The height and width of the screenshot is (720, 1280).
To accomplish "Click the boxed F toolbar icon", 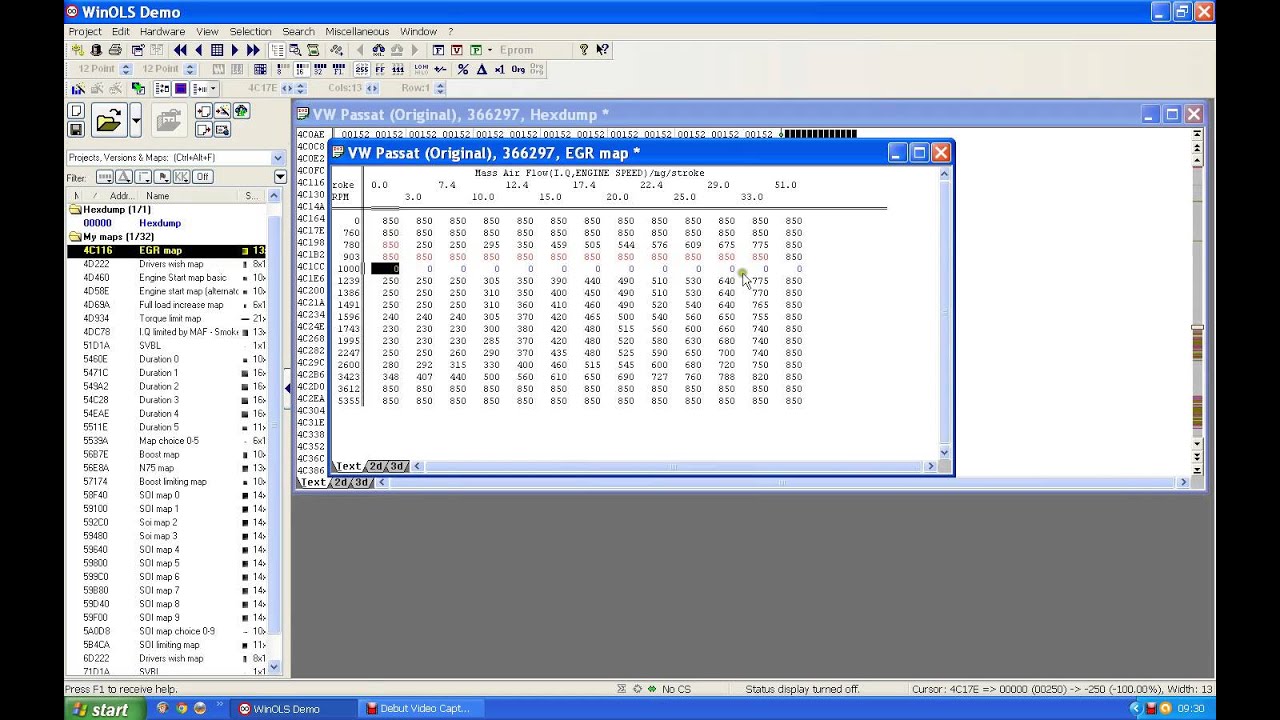I will 439,50.
